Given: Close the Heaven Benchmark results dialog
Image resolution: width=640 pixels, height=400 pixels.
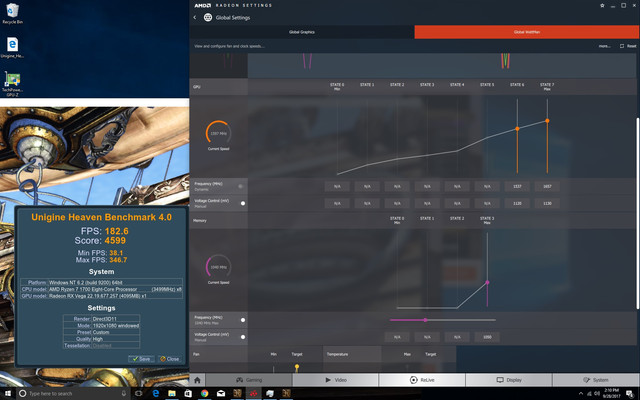Looking at the screenshot, I should point(169,359).
